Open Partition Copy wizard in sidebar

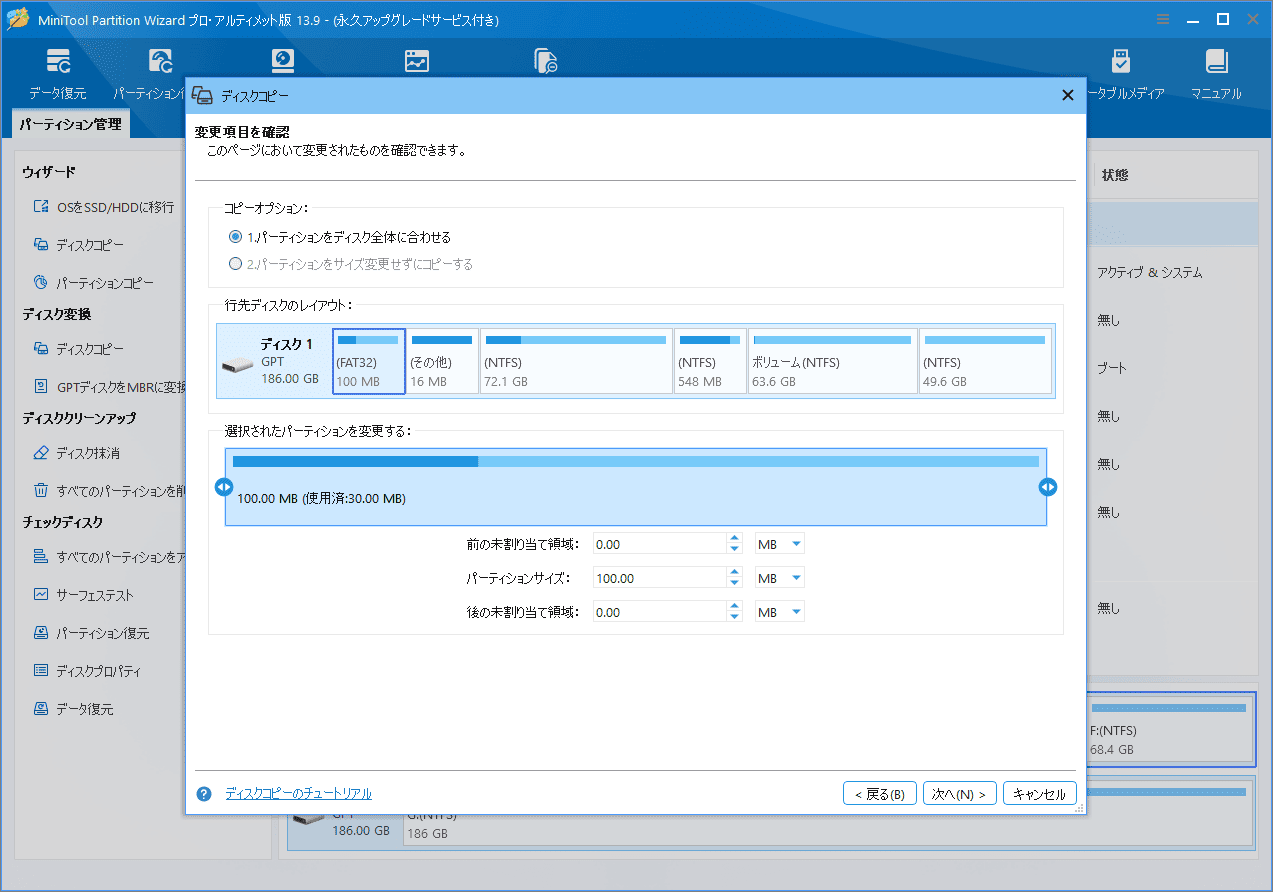pyautogui.click(x=94, y=283)
